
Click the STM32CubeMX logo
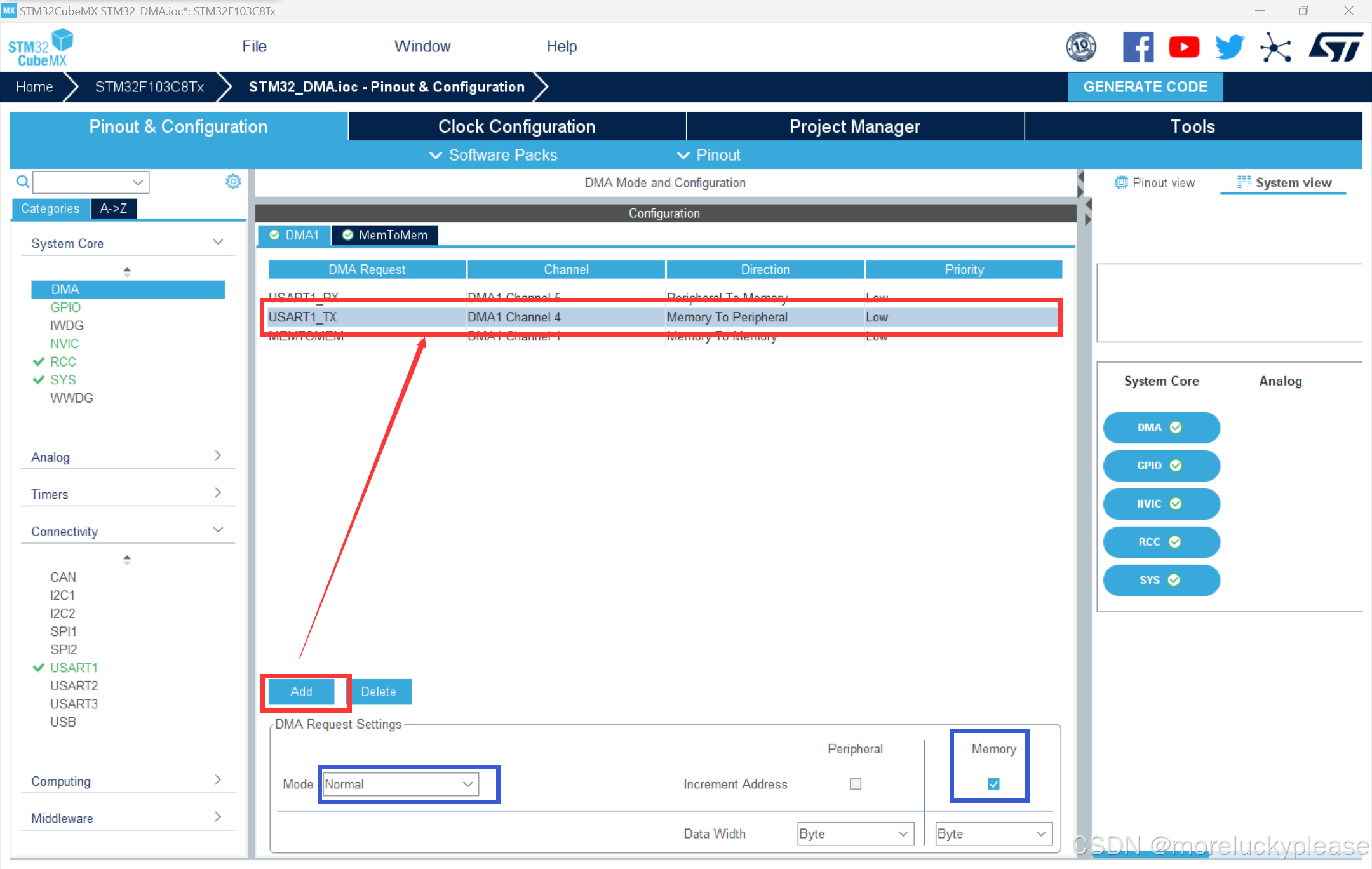pyautogui.click(x=40, y=48)
